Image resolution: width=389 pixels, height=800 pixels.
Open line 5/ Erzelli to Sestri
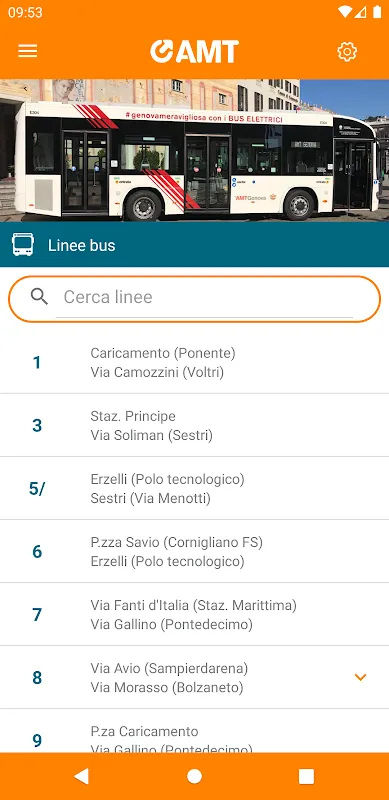coord(194,488)
